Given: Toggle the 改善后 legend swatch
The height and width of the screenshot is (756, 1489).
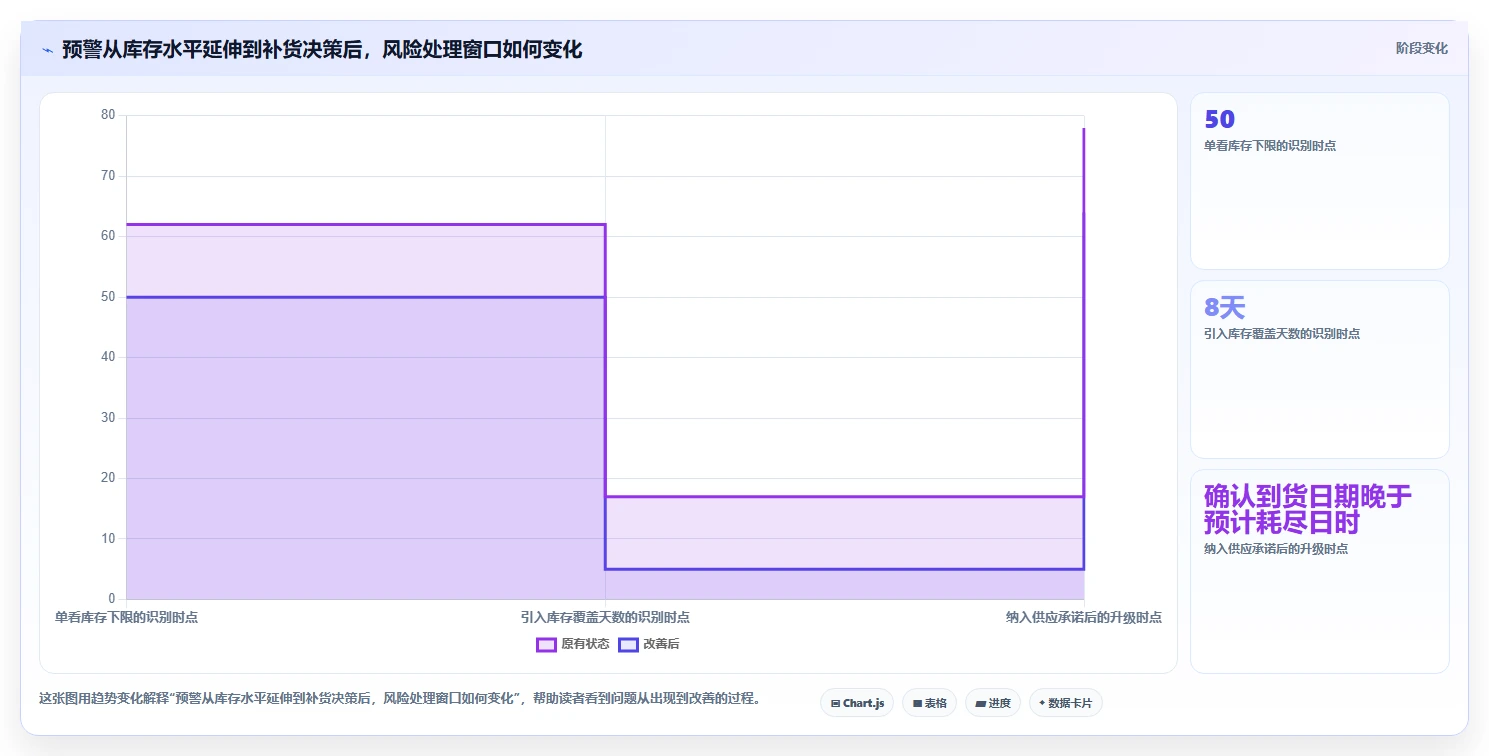Looking at the screenshot, I should pyautogui.click(x=628, y=645).
